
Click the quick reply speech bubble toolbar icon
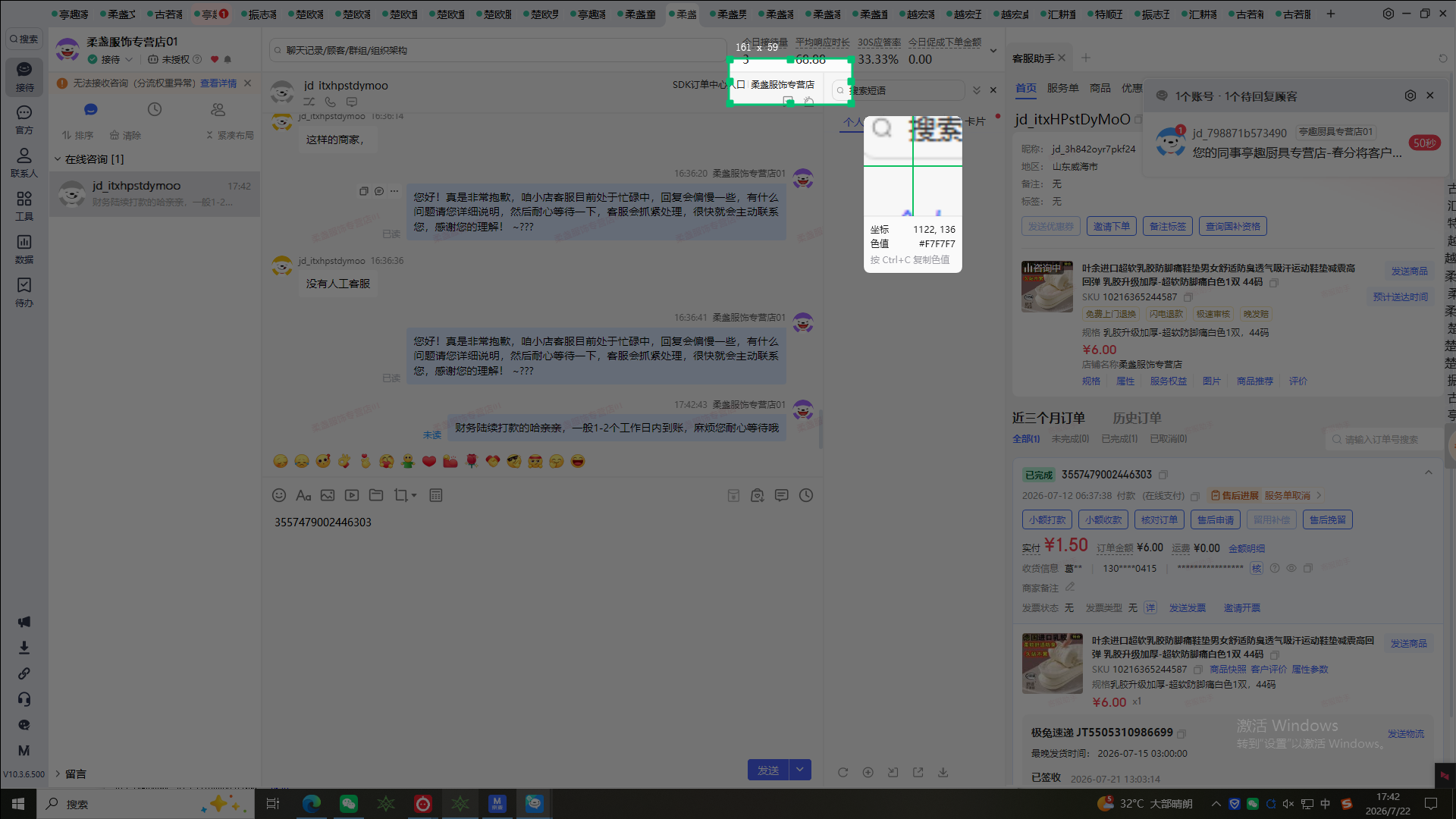pyautogui.click(x=782, y=495)
